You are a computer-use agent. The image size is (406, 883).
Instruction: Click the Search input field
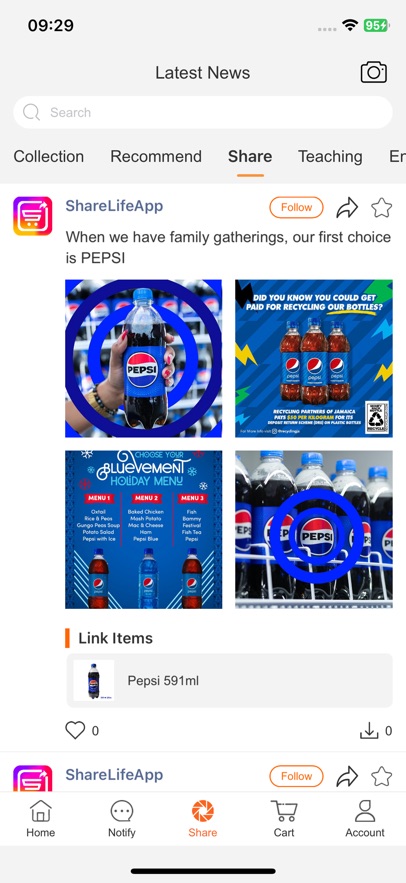pos(203,113)
